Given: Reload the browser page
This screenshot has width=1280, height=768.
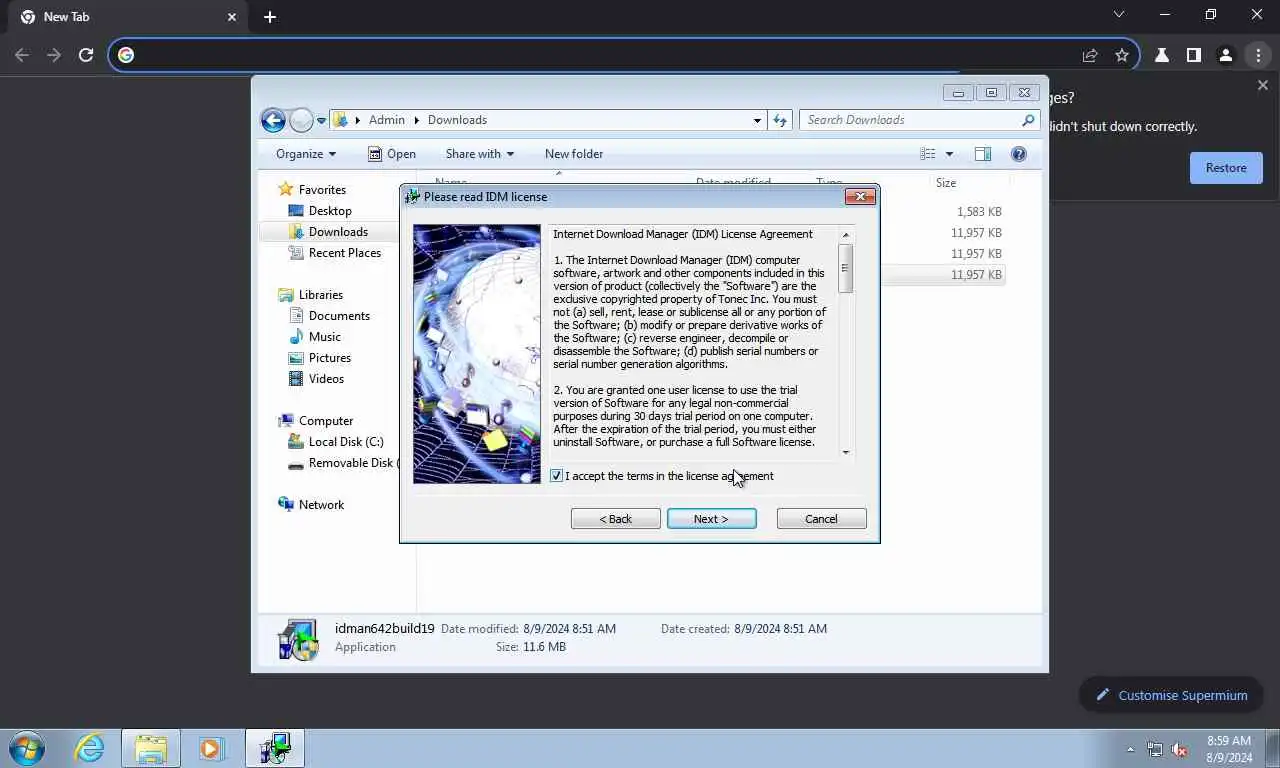Looking at the screenshot, I should tap(86, 55).
